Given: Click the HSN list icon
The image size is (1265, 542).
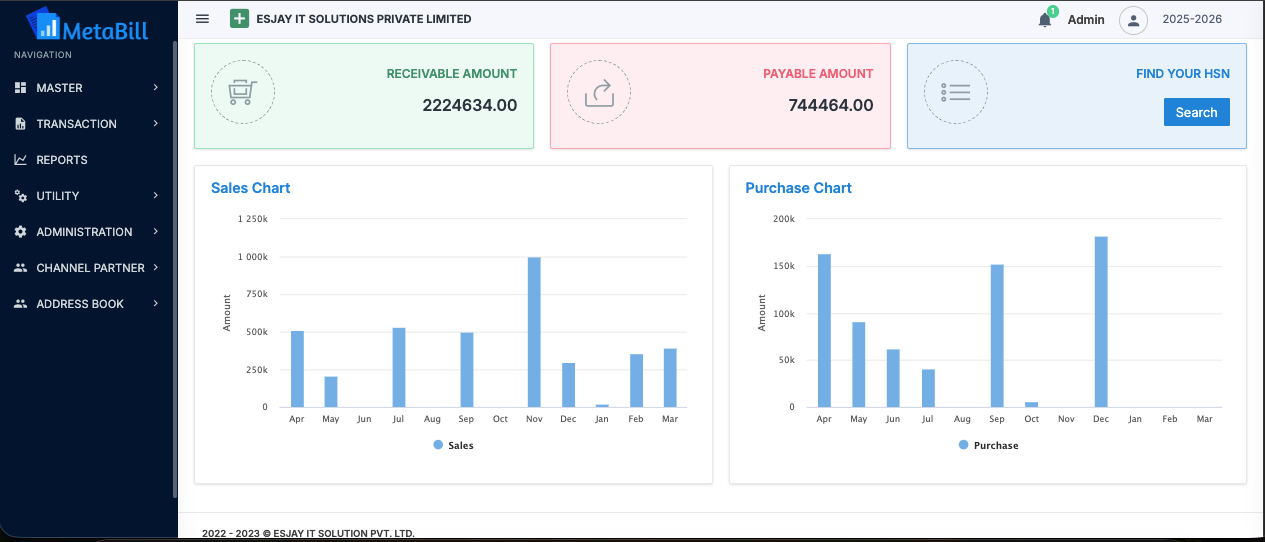Looking at the screenshot, I should [955, 93].
